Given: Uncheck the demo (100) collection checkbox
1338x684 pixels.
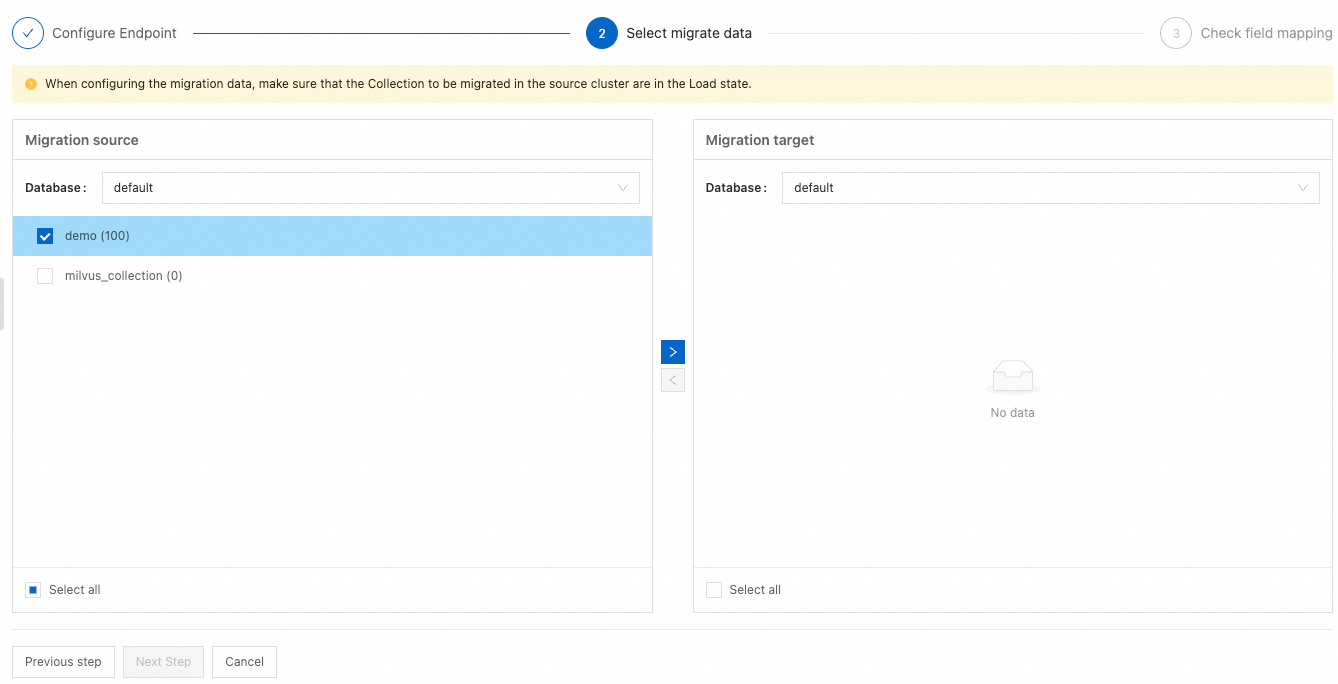Looking at the screenshot, I should pyautogui.click(x=45, y=236).
